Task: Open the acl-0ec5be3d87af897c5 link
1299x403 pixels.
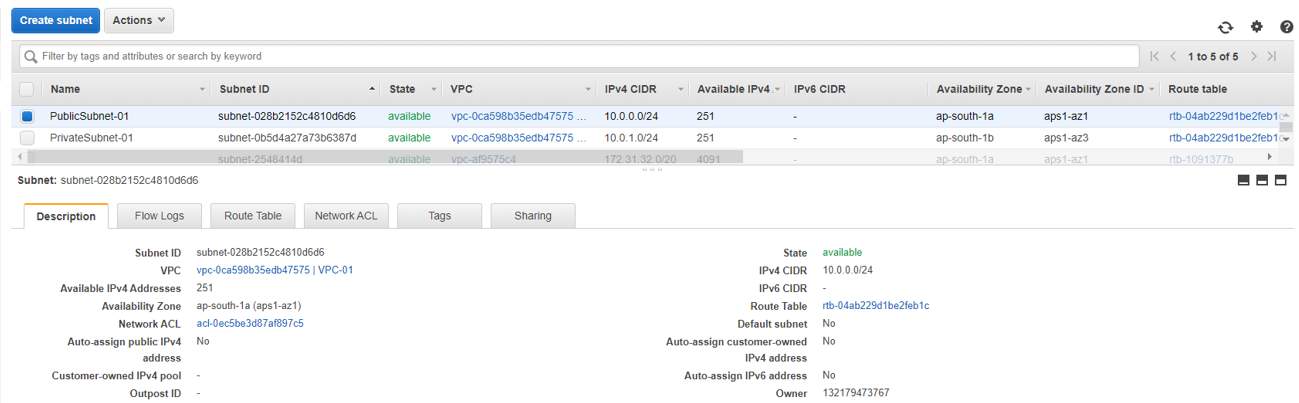Action: (250, 324)
